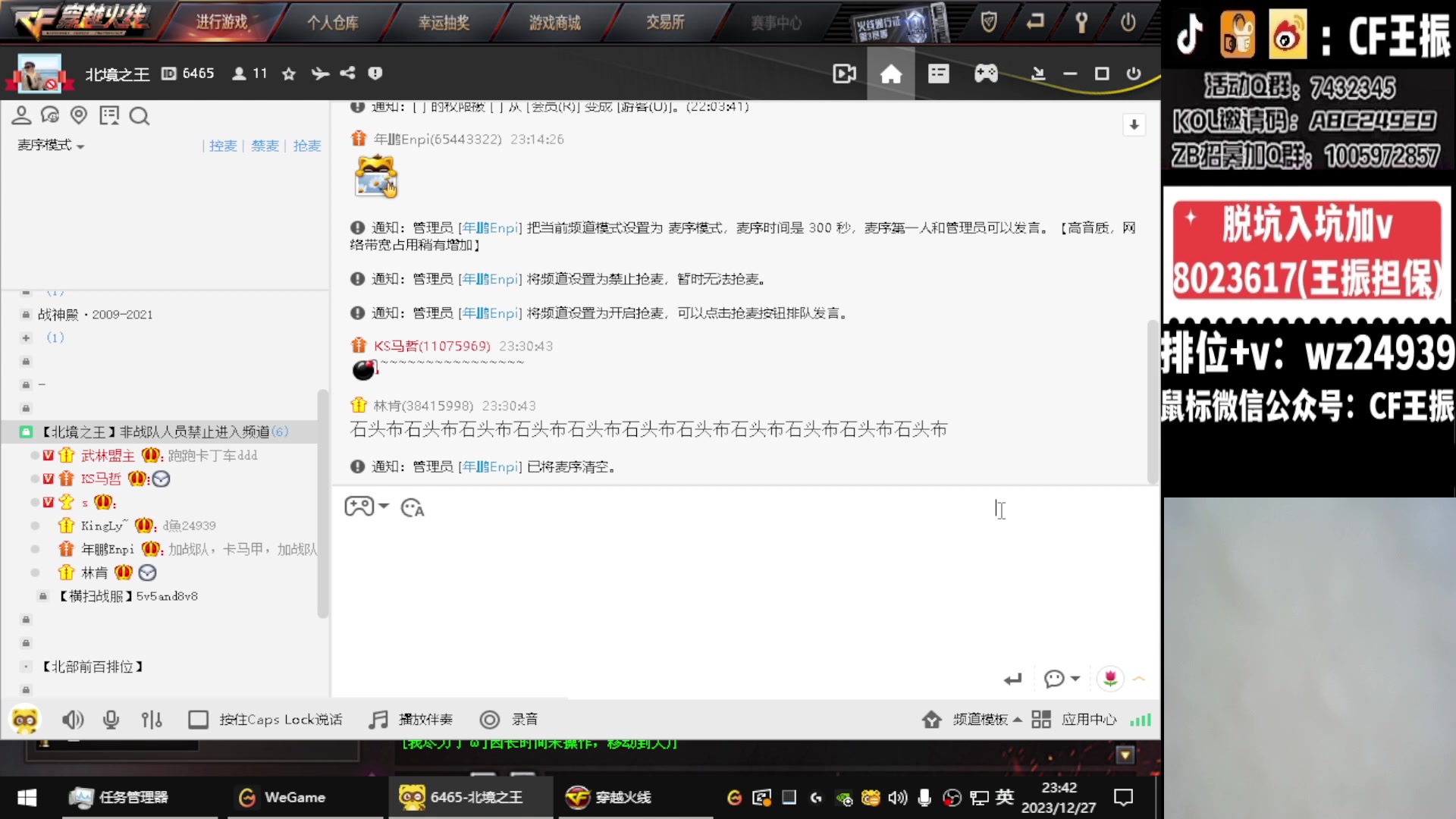The width and height of the screenshot is (1456, 819).
Task: Open the 麦序模式 dropdown
Action: coord(48,145)
